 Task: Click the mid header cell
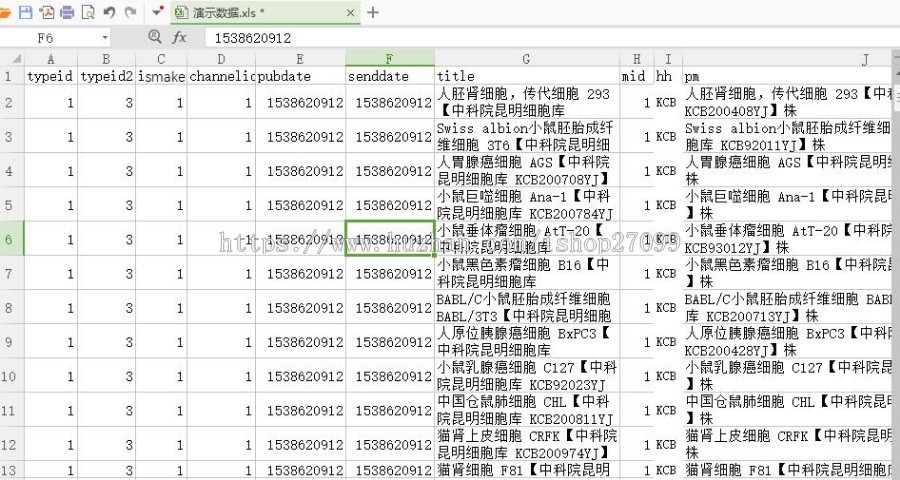637,76
